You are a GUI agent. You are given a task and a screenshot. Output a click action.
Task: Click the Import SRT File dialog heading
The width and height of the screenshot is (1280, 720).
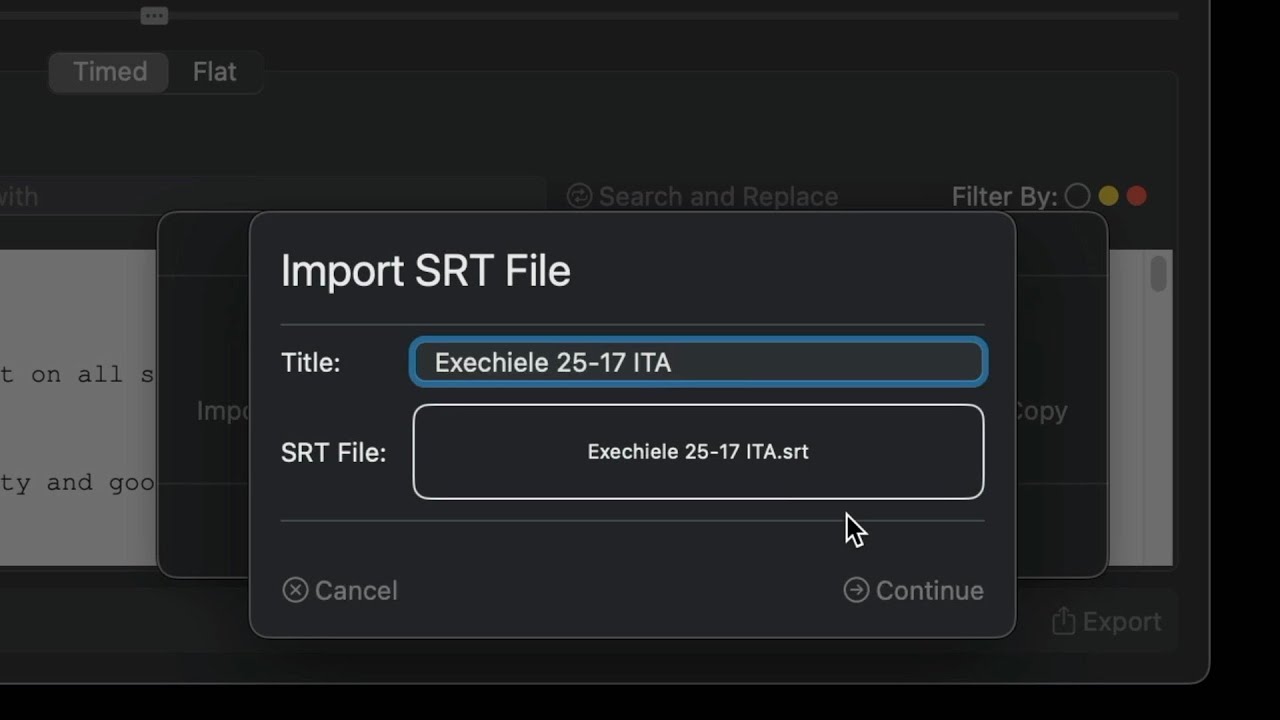coord(425,271)
